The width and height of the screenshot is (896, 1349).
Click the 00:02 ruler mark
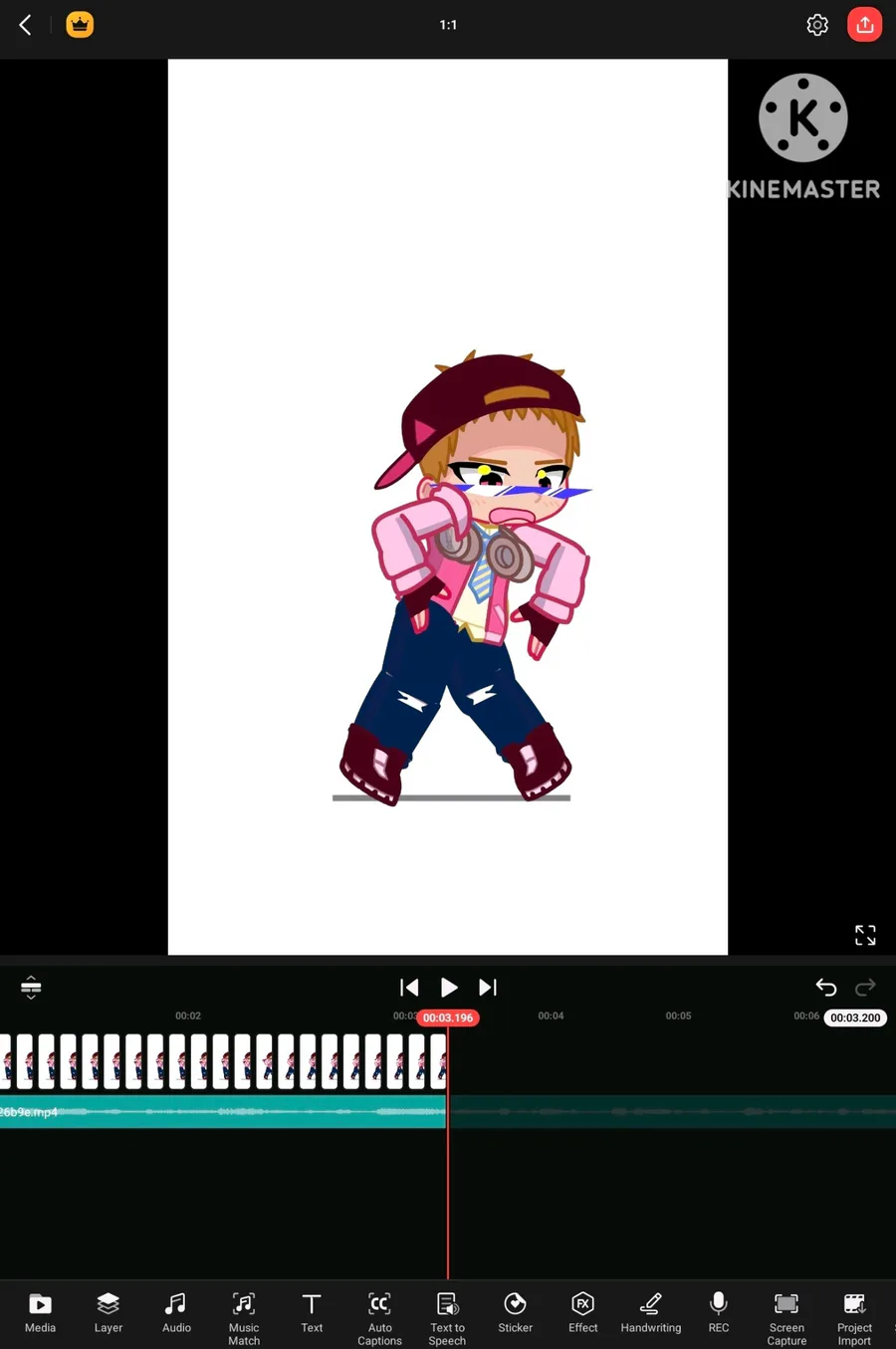pyautogui.click(x=188, y=1015)
